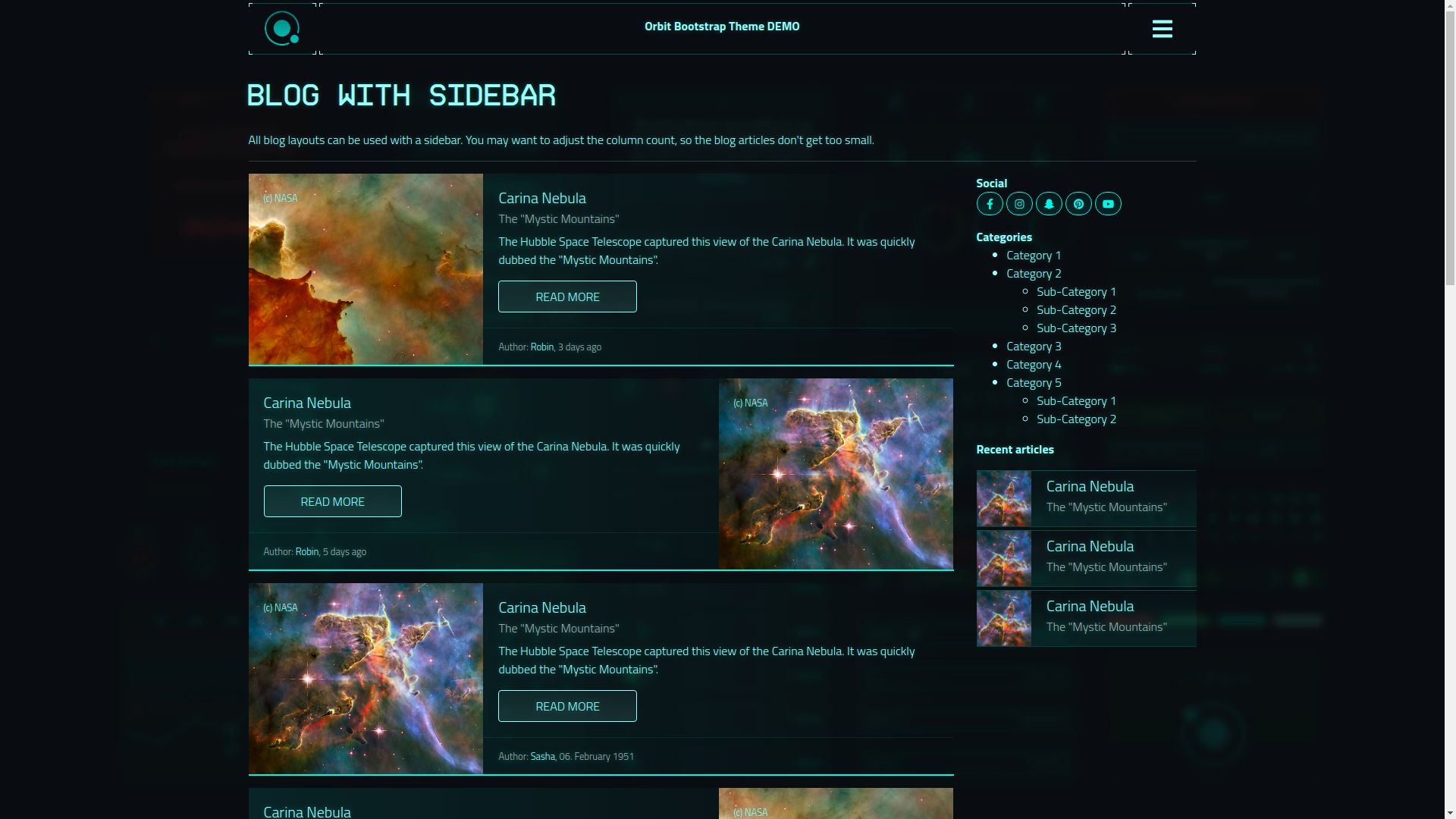Click the Categories sidebar heading

click(x=1003, y=237)
